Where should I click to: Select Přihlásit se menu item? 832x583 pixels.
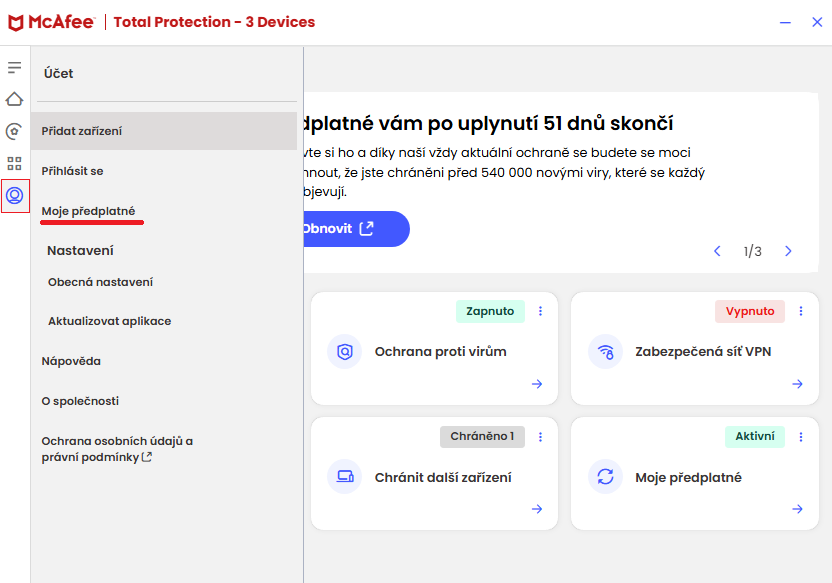tap(73, 171)
